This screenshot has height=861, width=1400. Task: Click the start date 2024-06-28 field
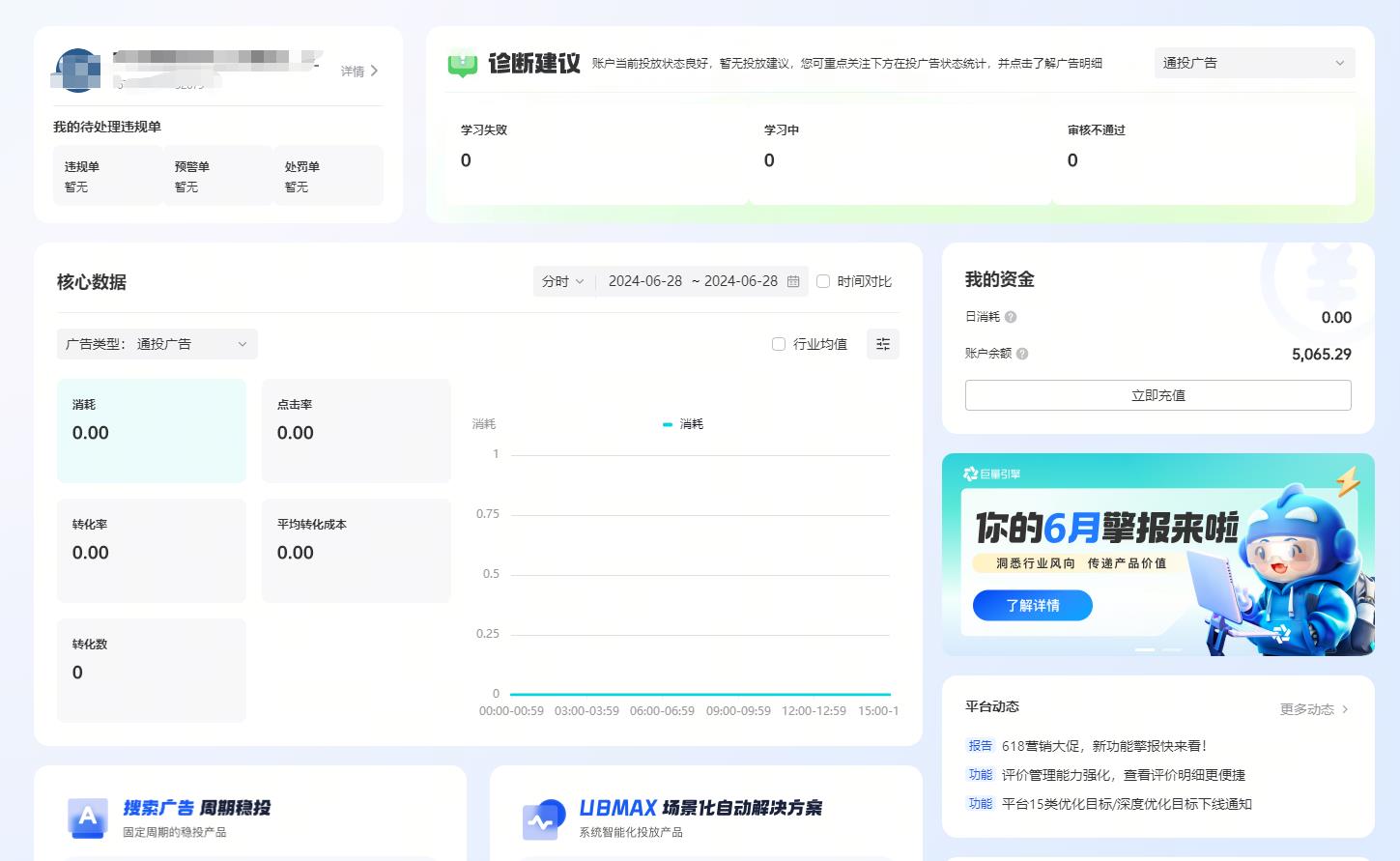tap(645, 281)
